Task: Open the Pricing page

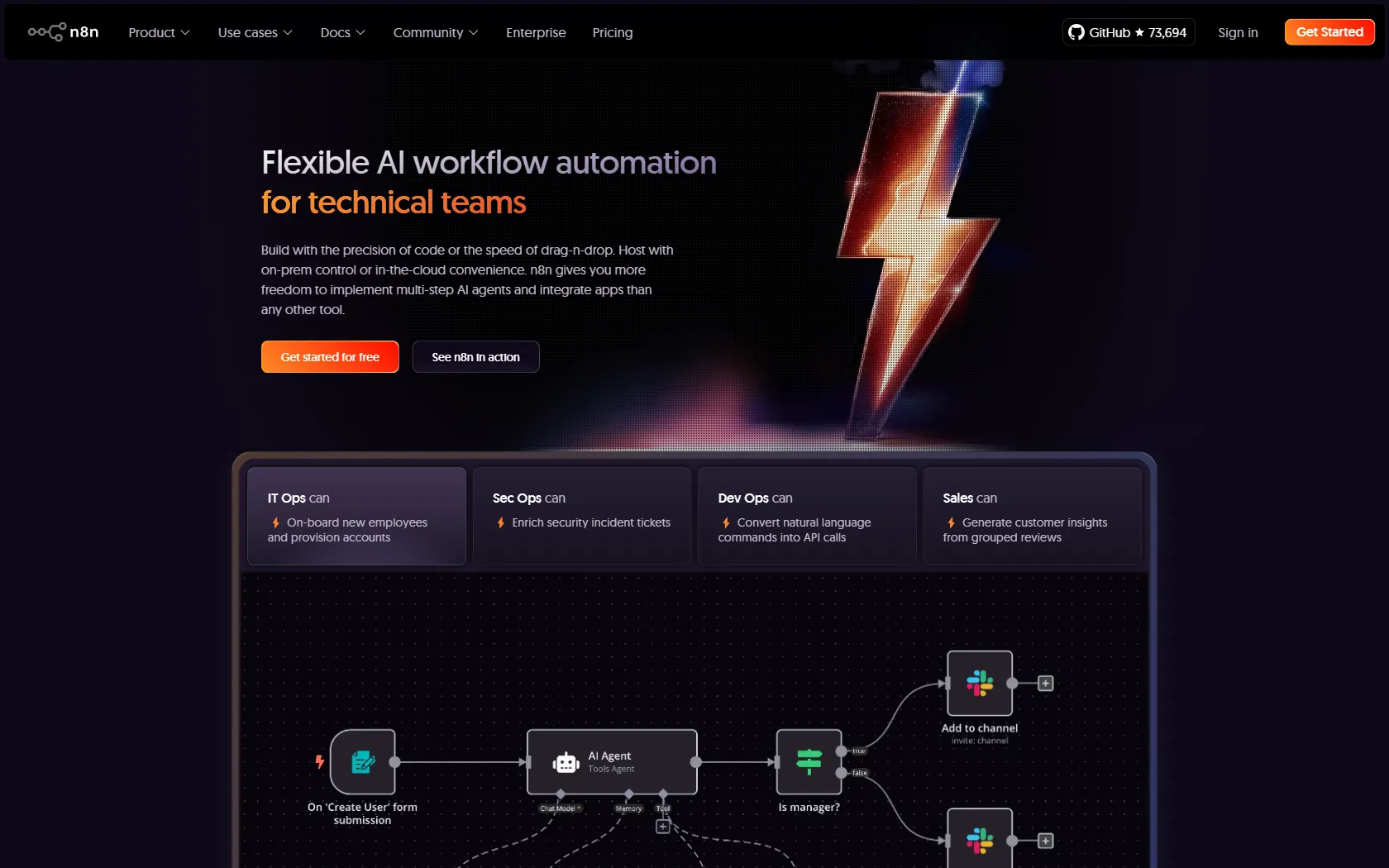Action: pyautogui.click(x=613, y=32)
